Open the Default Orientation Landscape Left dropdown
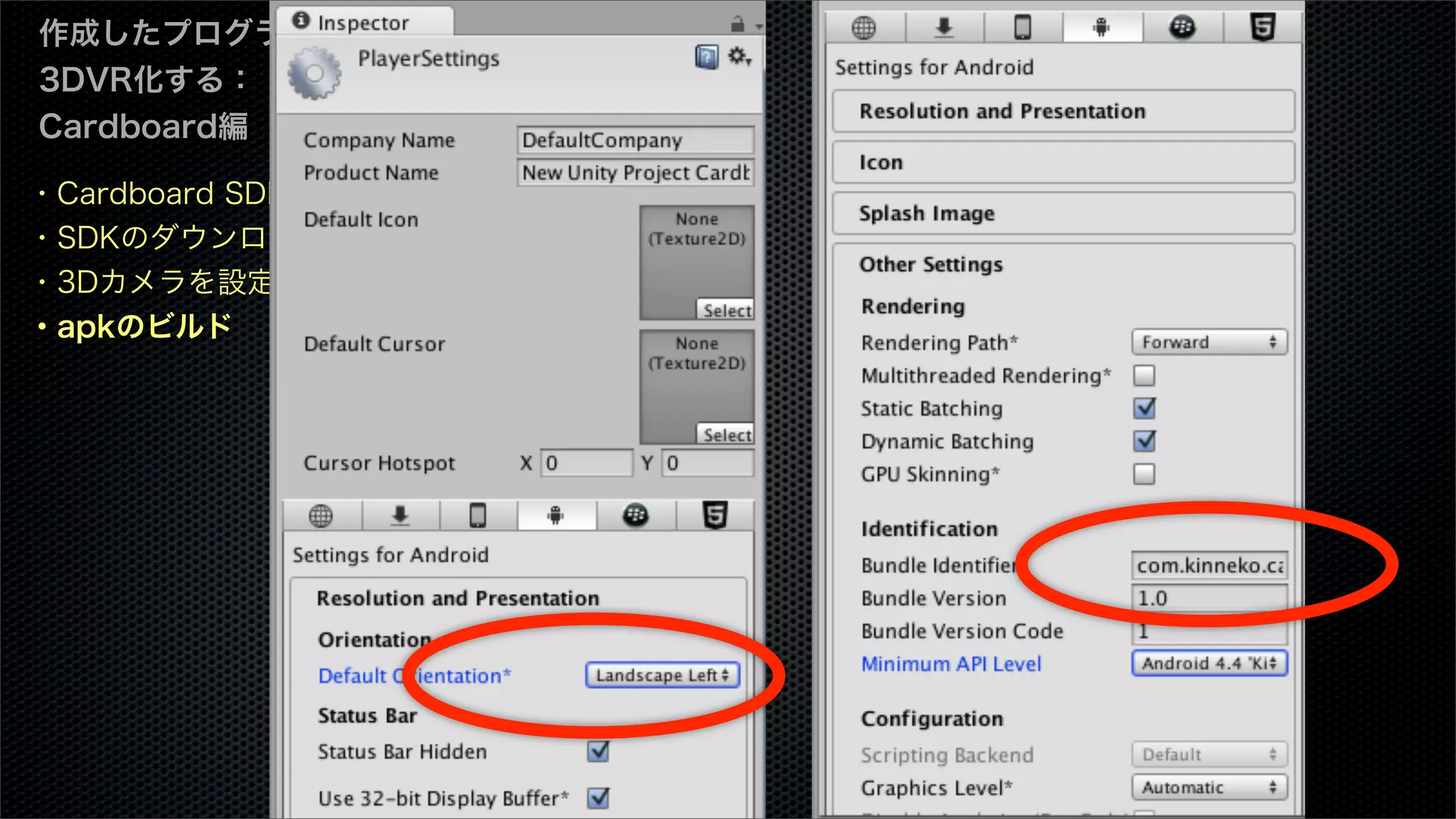Screen dimensions: 1456x819 click(662, 675)
